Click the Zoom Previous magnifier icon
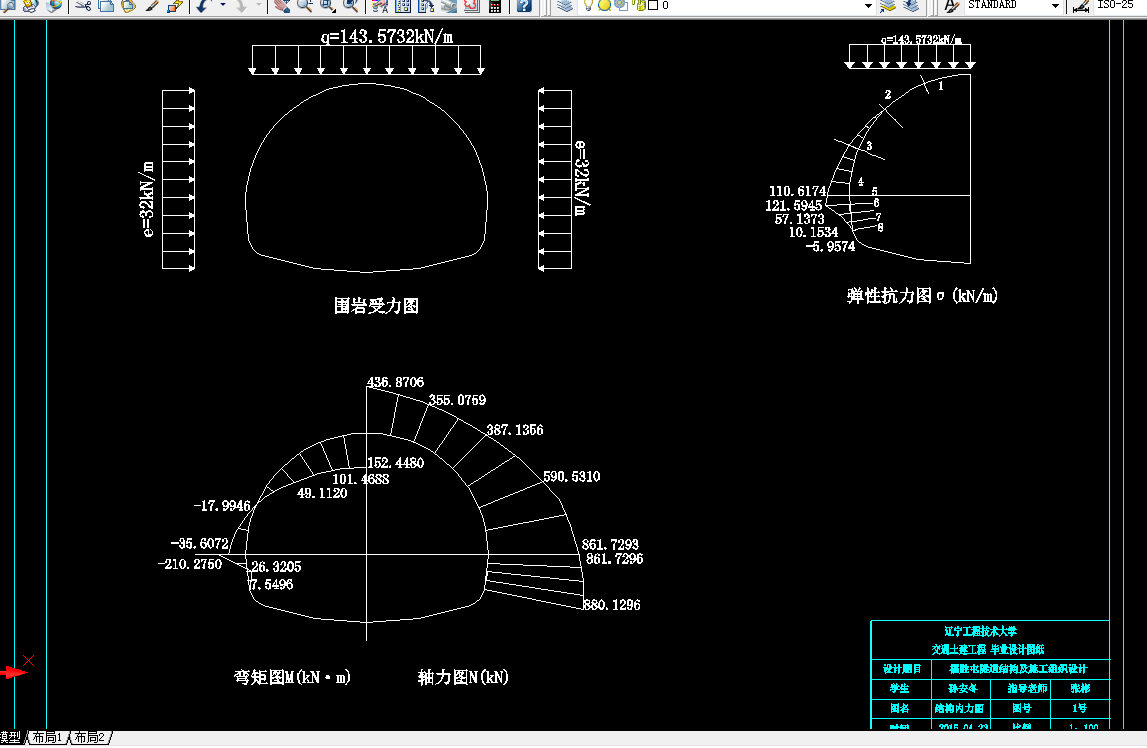This screenshot has width=1147, height=748. [x=351, y=6]
